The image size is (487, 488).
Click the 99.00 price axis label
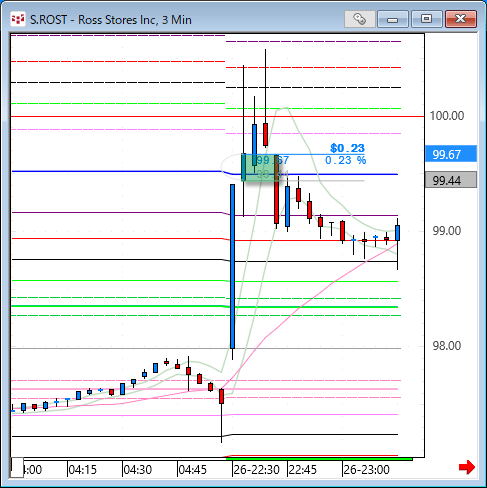(446, 231)
